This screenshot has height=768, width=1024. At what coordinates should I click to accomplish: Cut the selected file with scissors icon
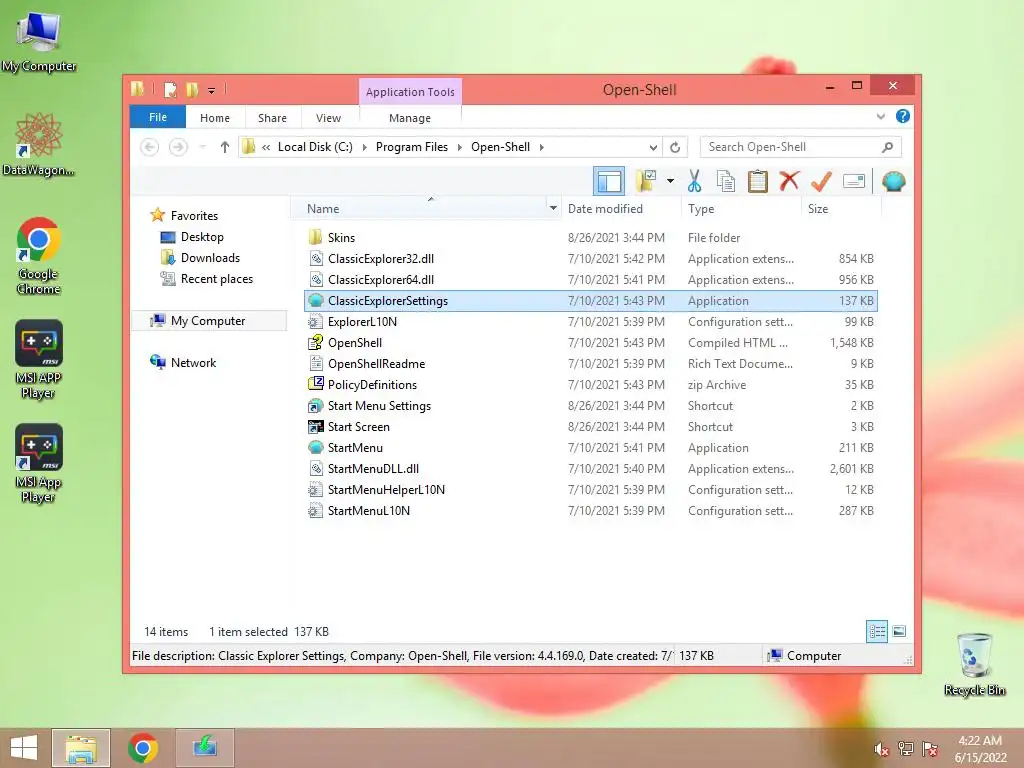tap(694, 181)
